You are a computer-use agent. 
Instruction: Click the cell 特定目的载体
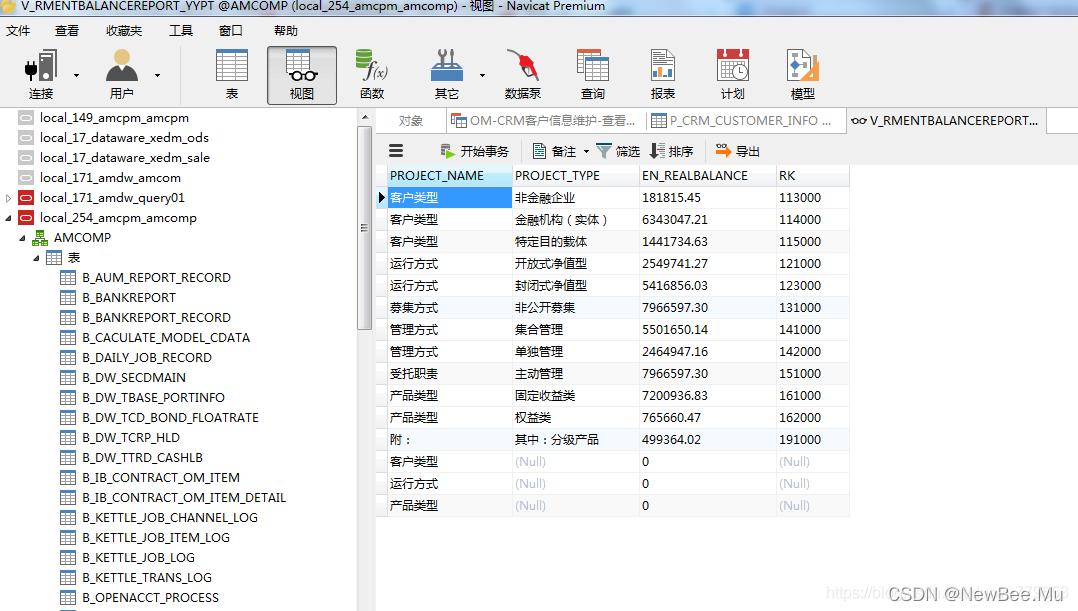[575, 241]
